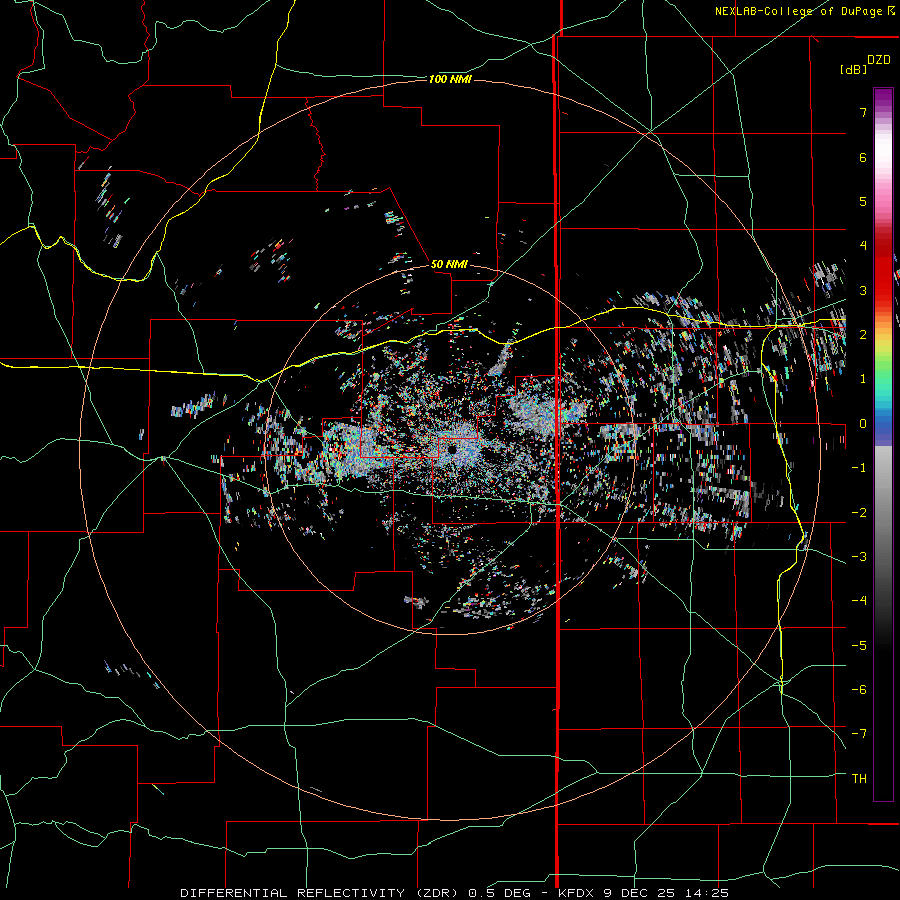Viewport: 900px width, 900px height.
Task: Click the DZD product label above the color scale
Action: pyautogui.click(x=879, y=60)
